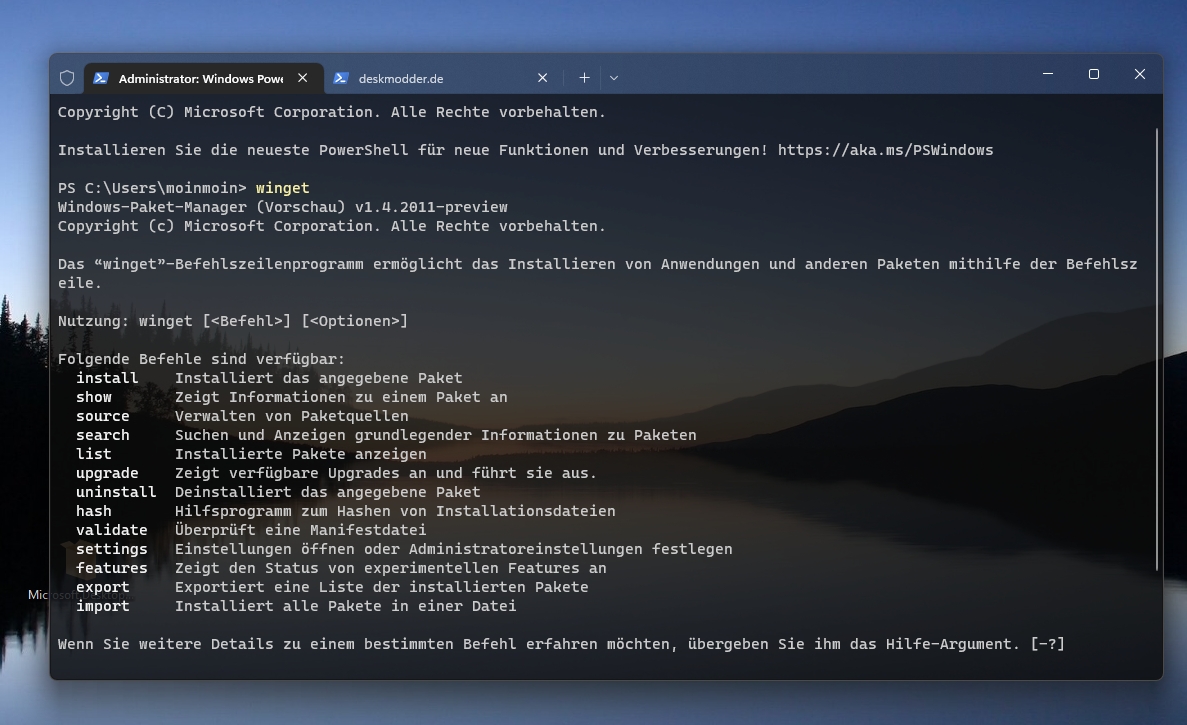
Task: Click the 'hash' command name
Action: point(94,511)
